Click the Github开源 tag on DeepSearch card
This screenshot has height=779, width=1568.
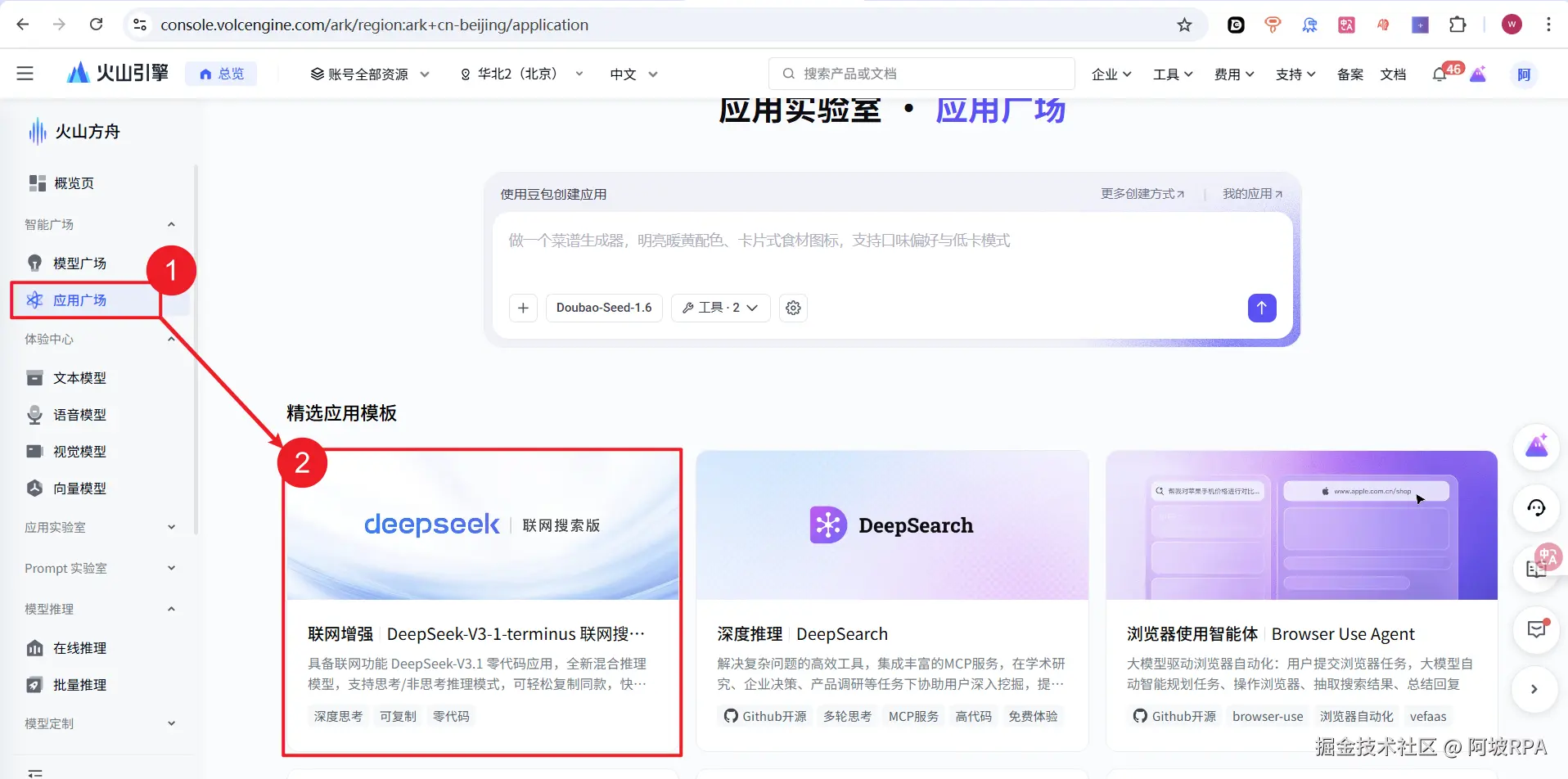point(765,716)
